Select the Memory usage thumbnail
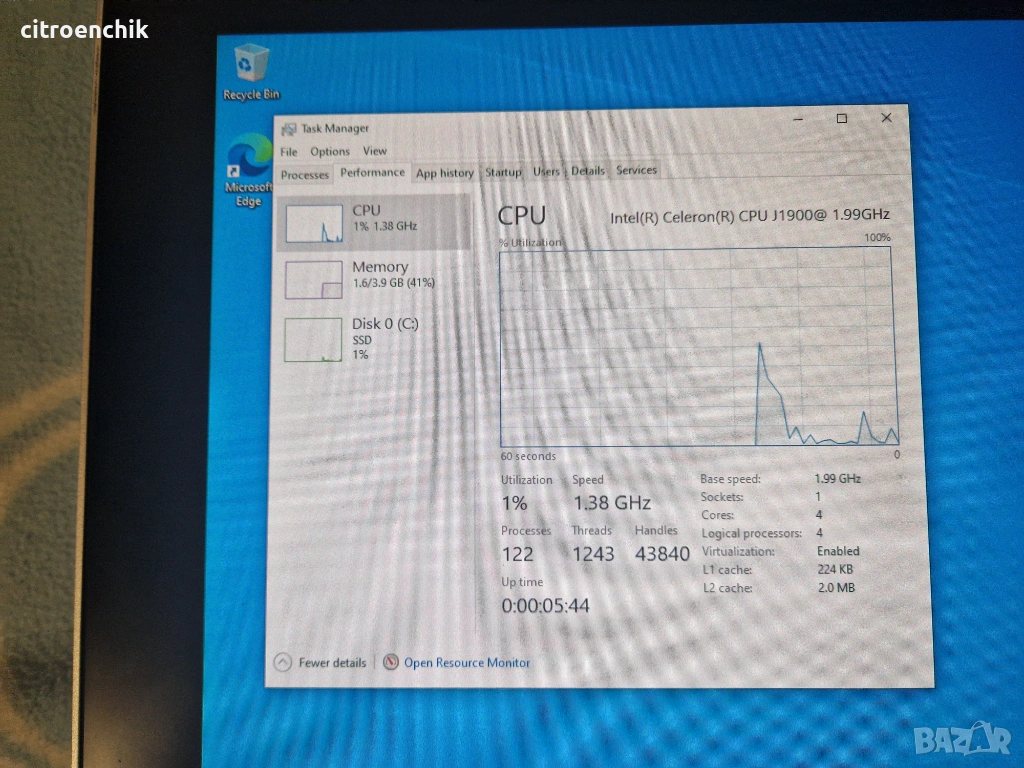Screen dimensions: 1024x768 314,279
